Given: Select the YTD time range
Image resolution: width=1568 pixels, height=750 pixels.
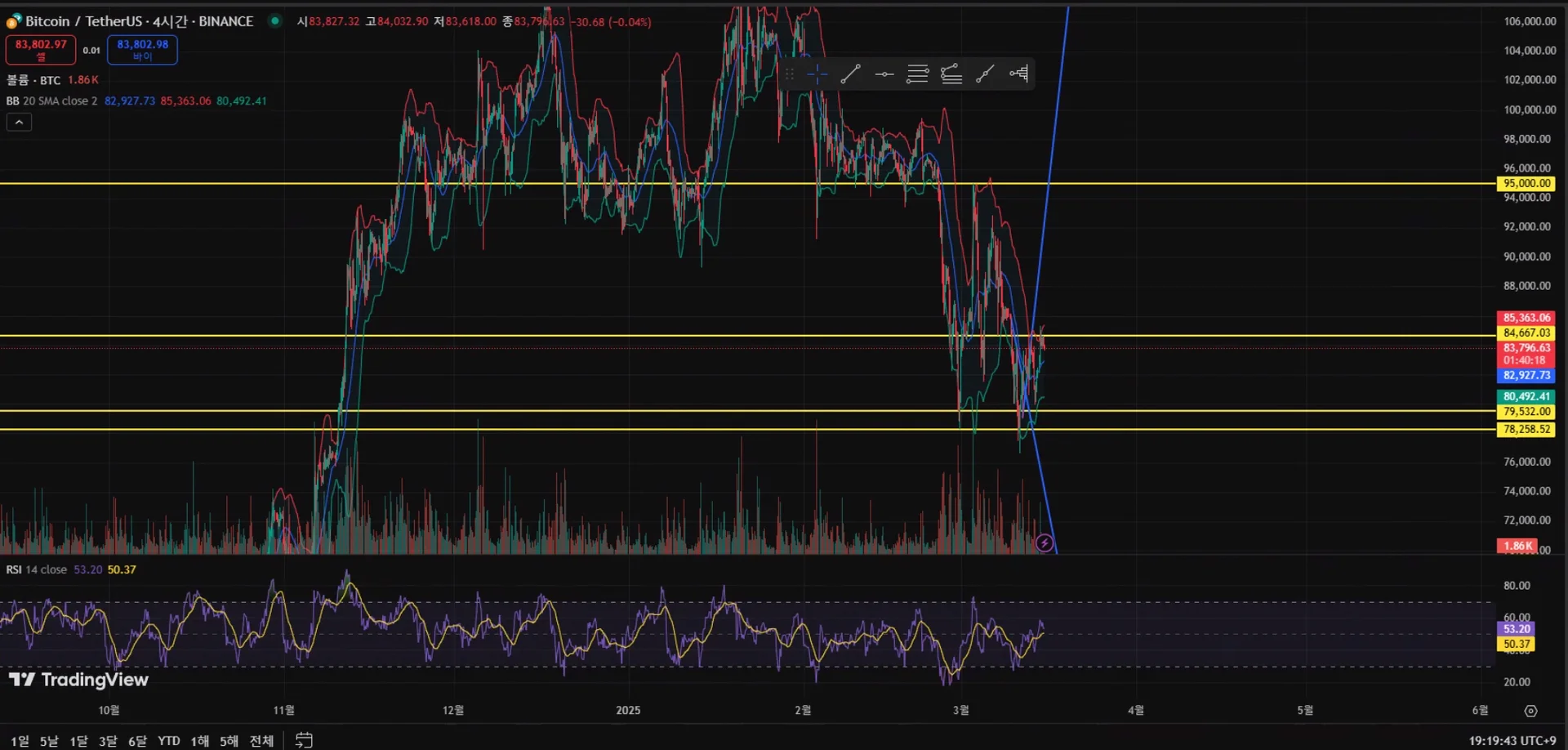Looking at the screenshot, I should coord(169,740).
